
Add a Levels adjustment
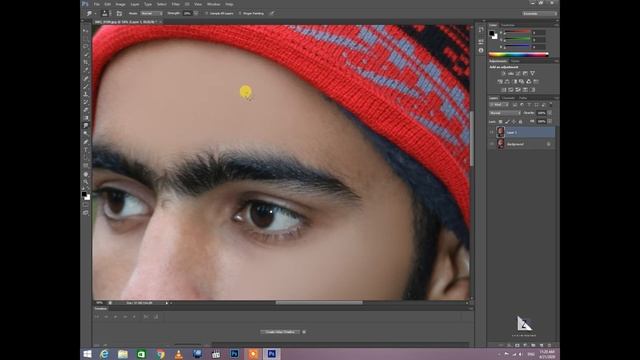pos(511,73)
